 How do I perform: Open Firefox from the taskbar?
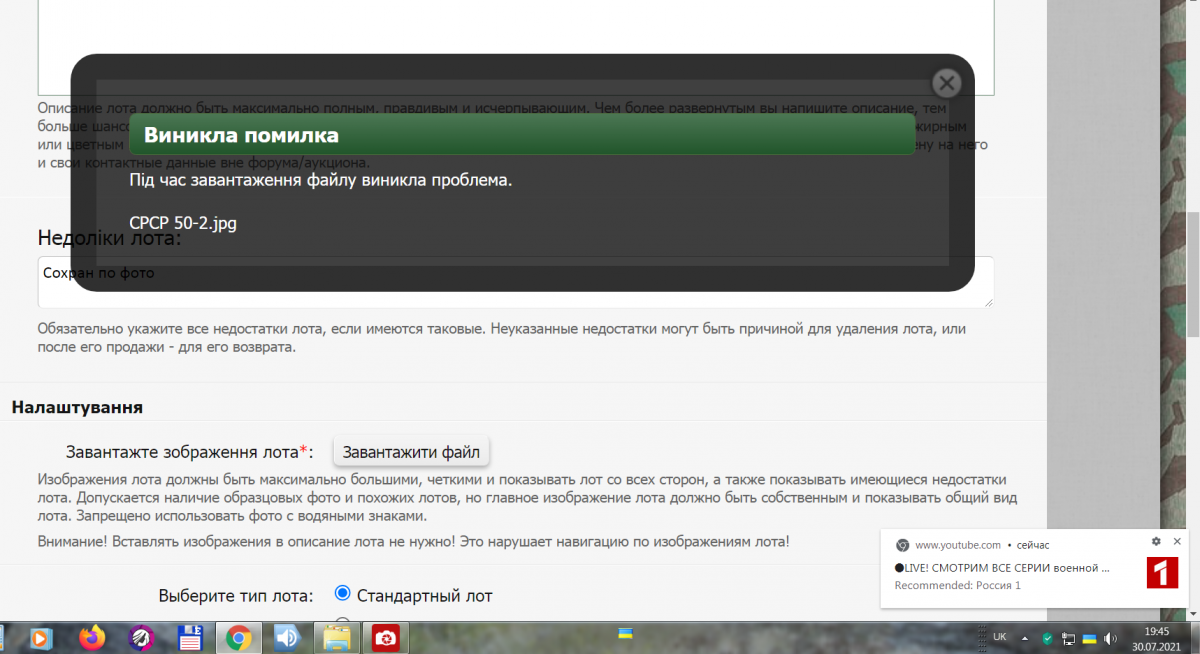[92, 638]
